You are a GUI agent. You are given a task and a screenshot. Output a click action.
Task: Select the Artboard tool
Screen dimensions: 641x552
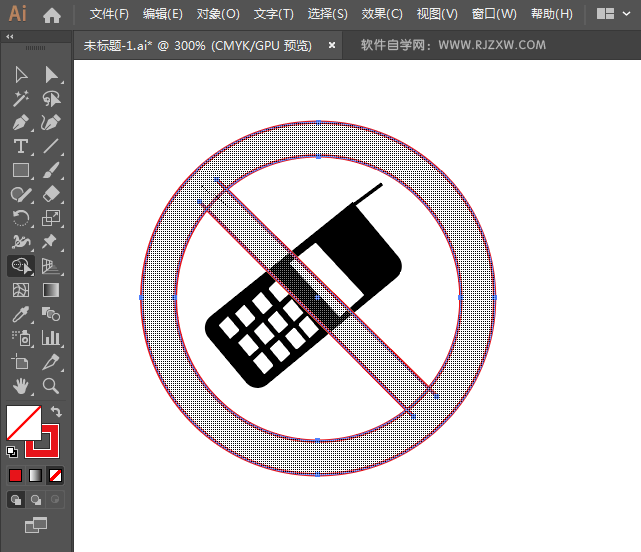point(20,362)
